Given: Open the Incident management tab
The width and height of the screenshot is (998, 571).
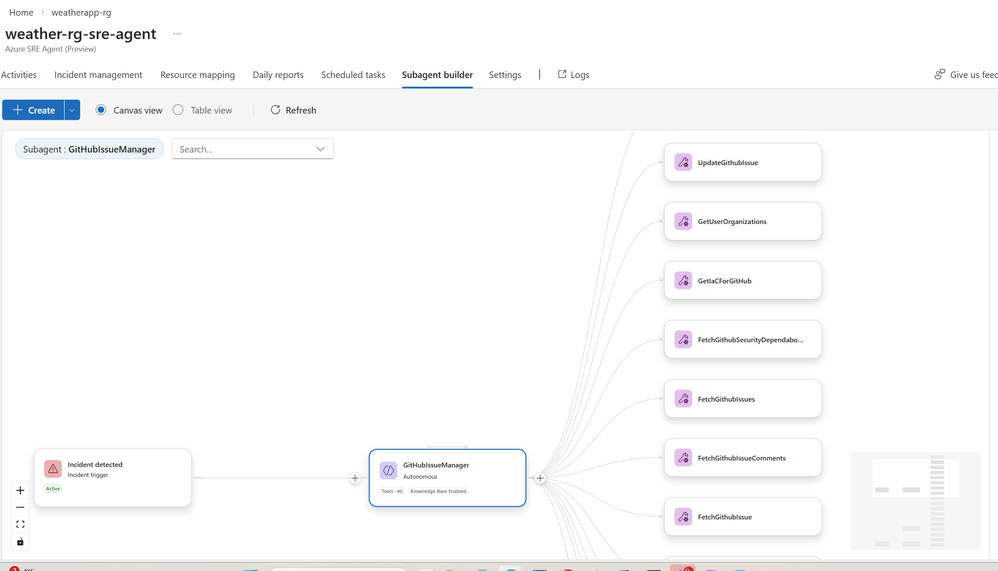Looking at the screenshot, I should (x=98, y=74).
